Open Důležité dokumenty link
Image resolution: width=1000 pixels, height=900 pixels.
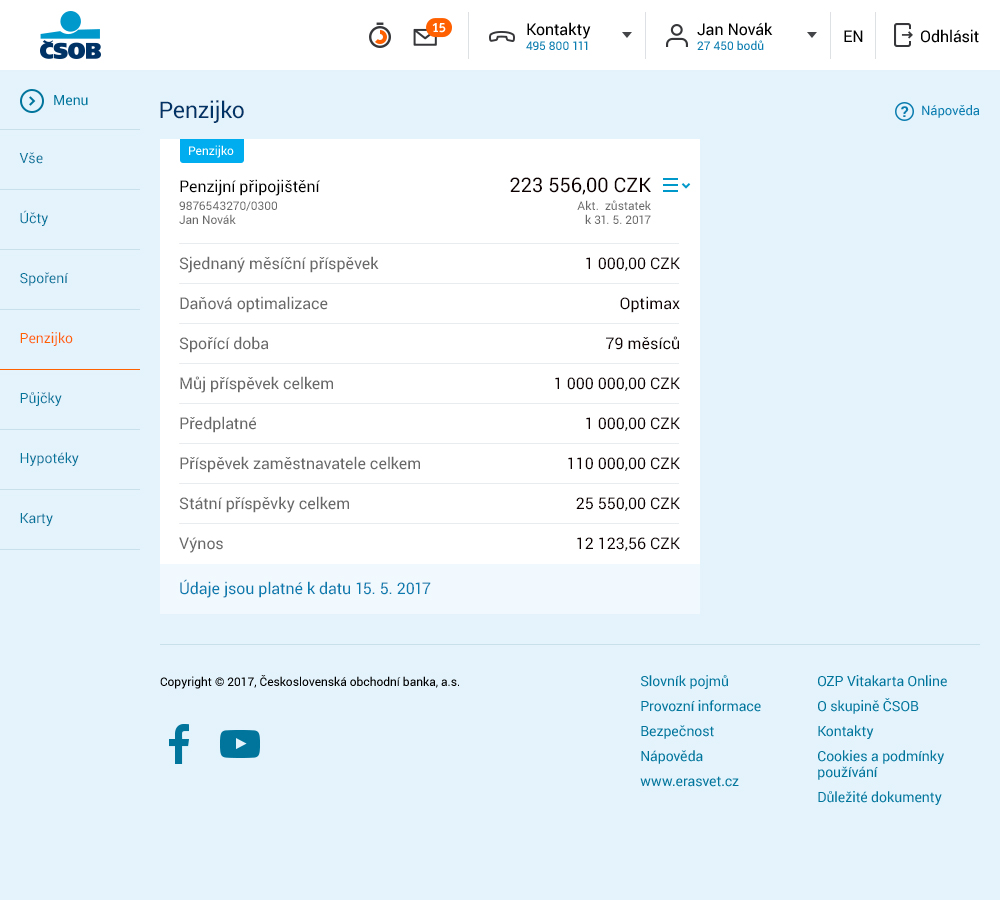pyautogui.click(x=879, y=797)
